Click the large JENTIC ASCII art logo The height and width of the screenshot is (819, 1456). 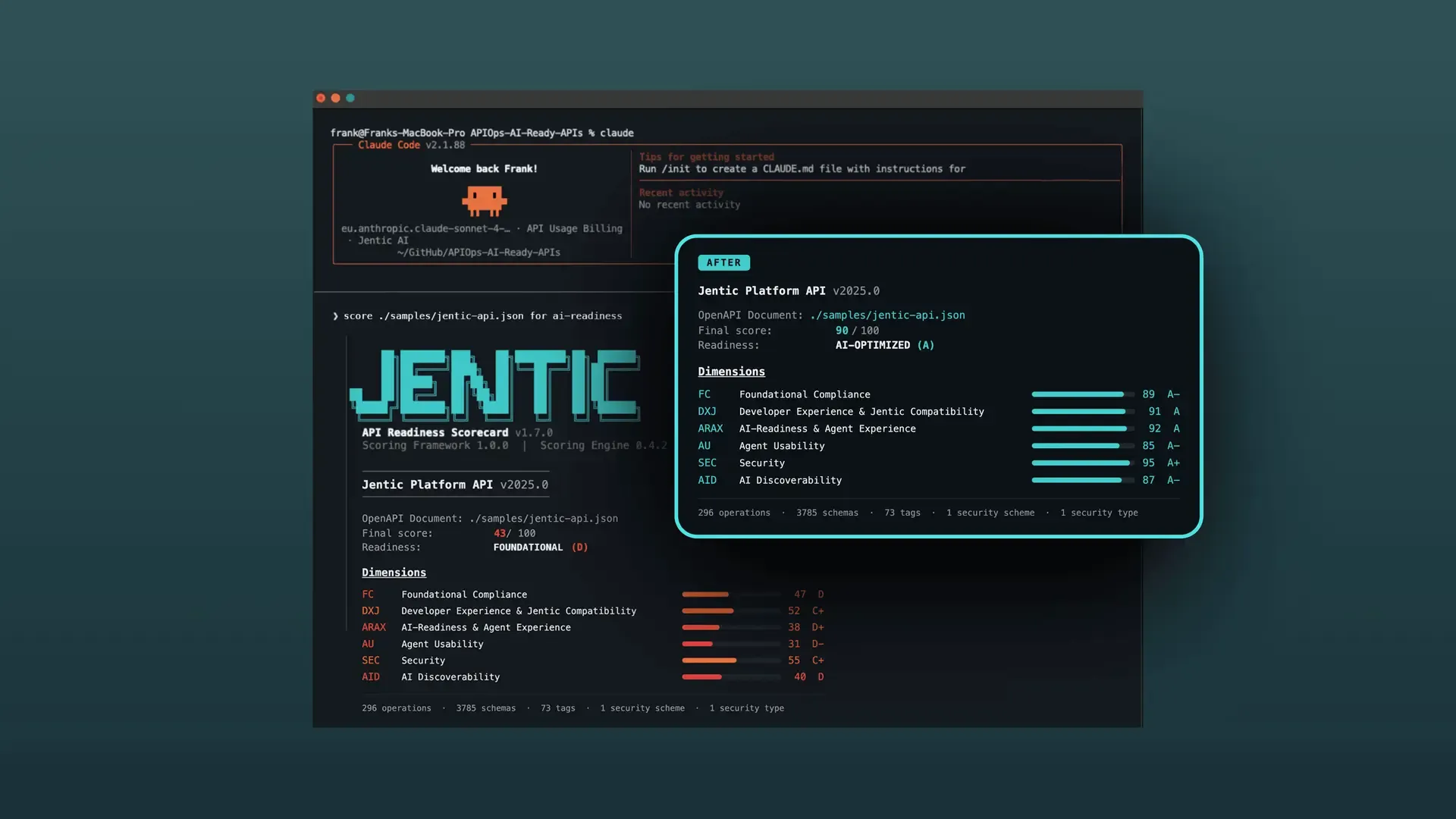pyautogui.click(x=494, y=384)
